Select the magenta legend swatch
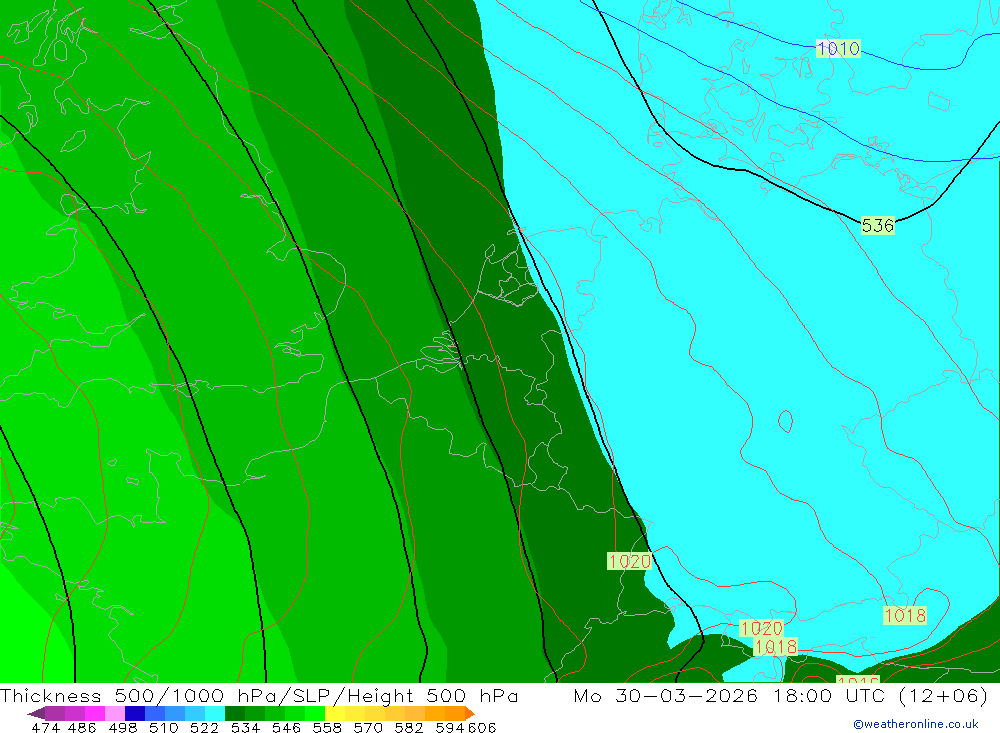 pos(94,713)
